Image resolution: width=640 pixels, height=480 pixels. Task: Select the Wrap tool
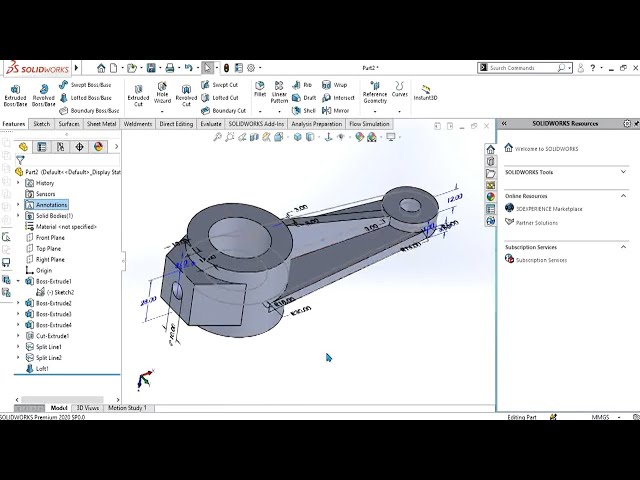click(334, 85)
